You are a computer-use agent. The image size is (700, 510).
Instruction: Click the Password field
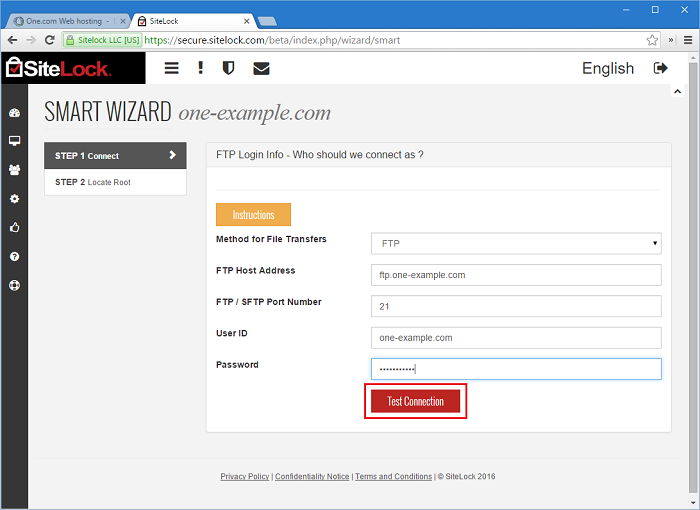[516, 369]
